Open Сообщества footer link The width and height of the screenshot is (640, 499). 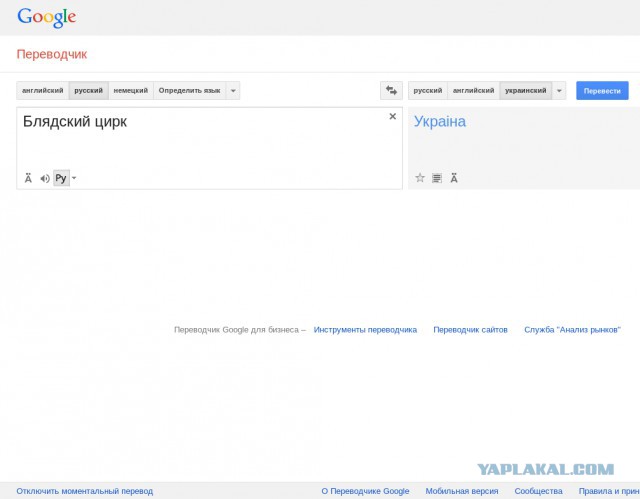[538, 491]
